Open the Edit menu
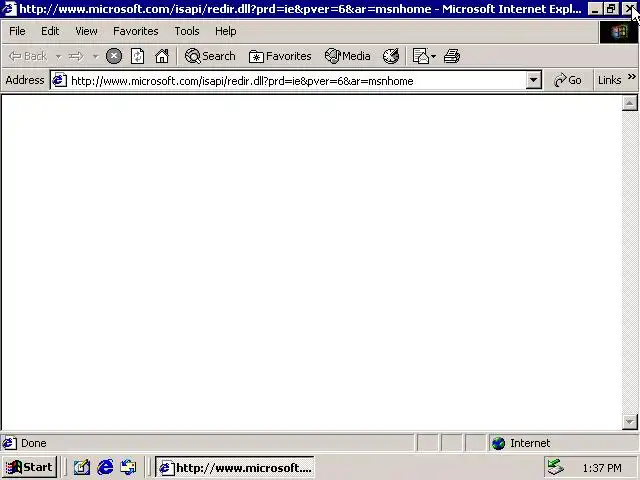Viewport: 640px width, 480px height. (50, 31)
